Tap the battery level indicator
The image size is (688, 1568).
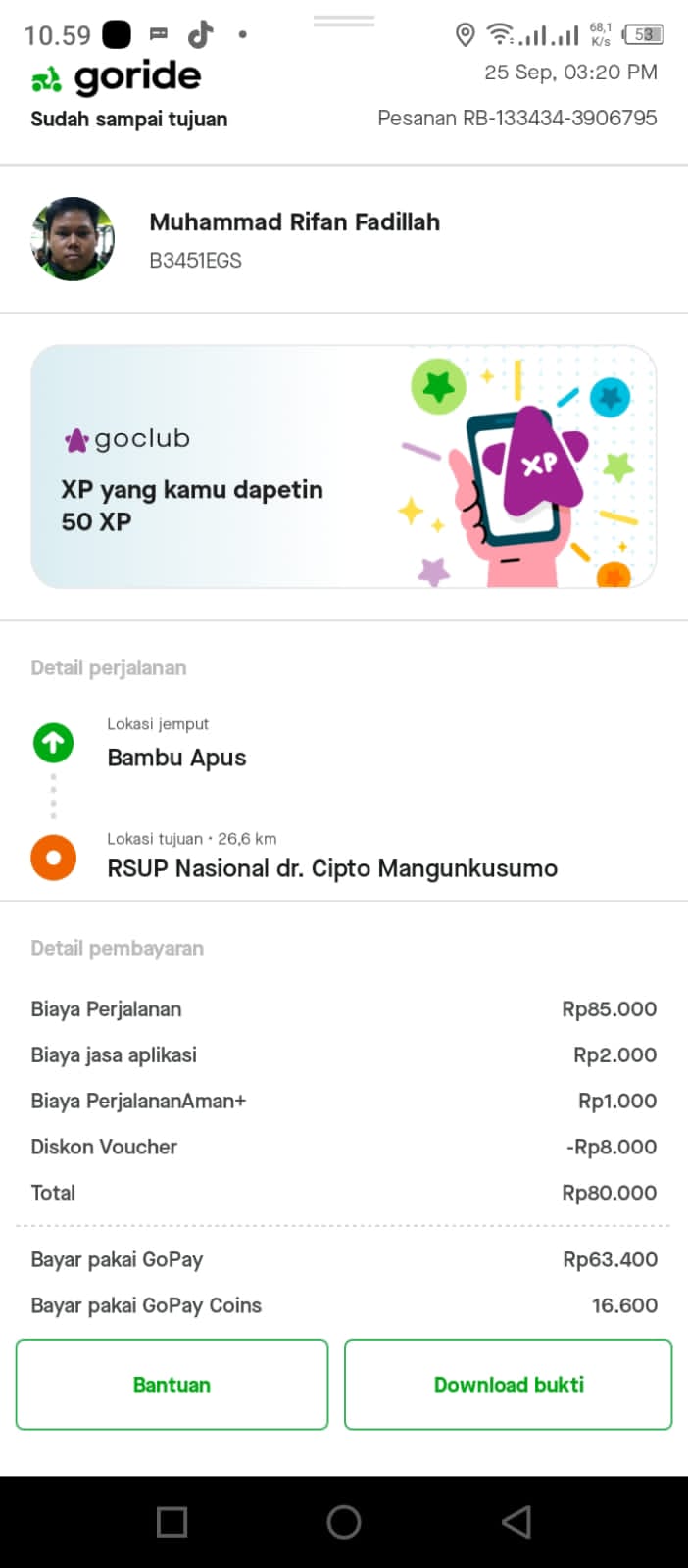tap(643, 35)
